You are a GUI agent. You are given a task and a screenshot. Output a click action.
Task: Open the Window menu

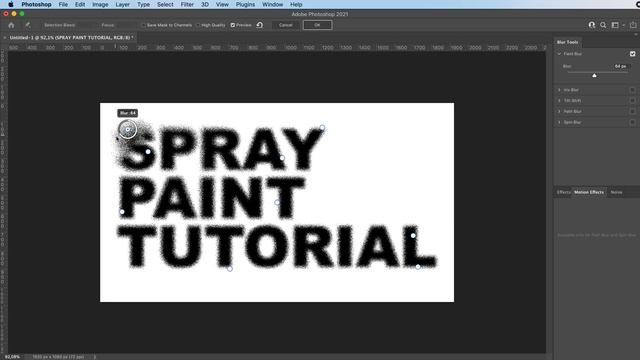point(272,4)
